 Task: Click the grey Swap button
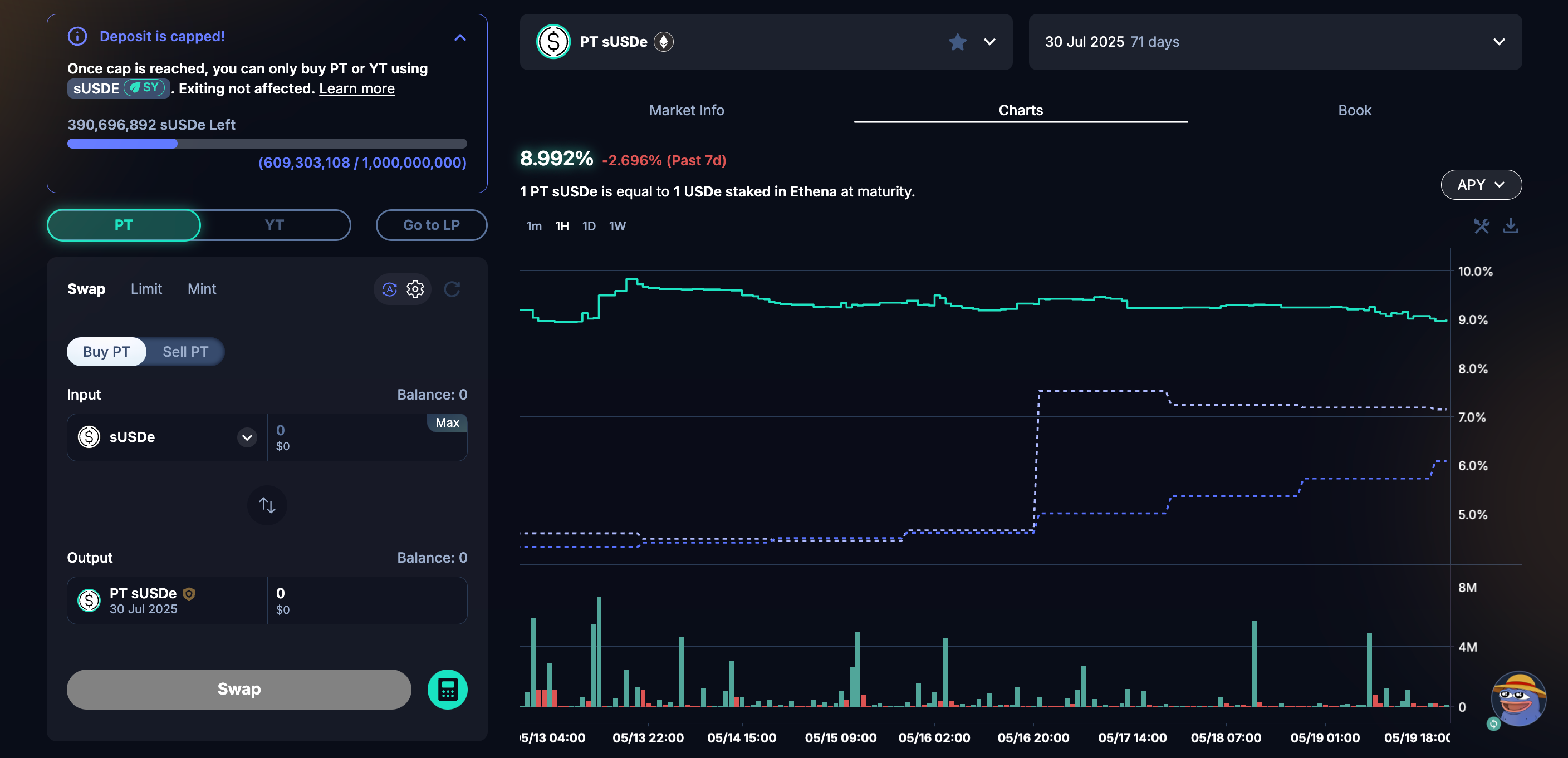coord(239,689)
